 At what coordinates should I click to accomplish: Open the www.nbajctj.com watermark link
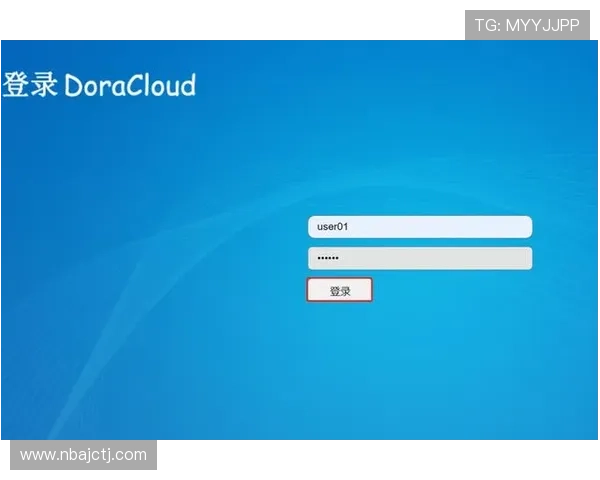83,455
